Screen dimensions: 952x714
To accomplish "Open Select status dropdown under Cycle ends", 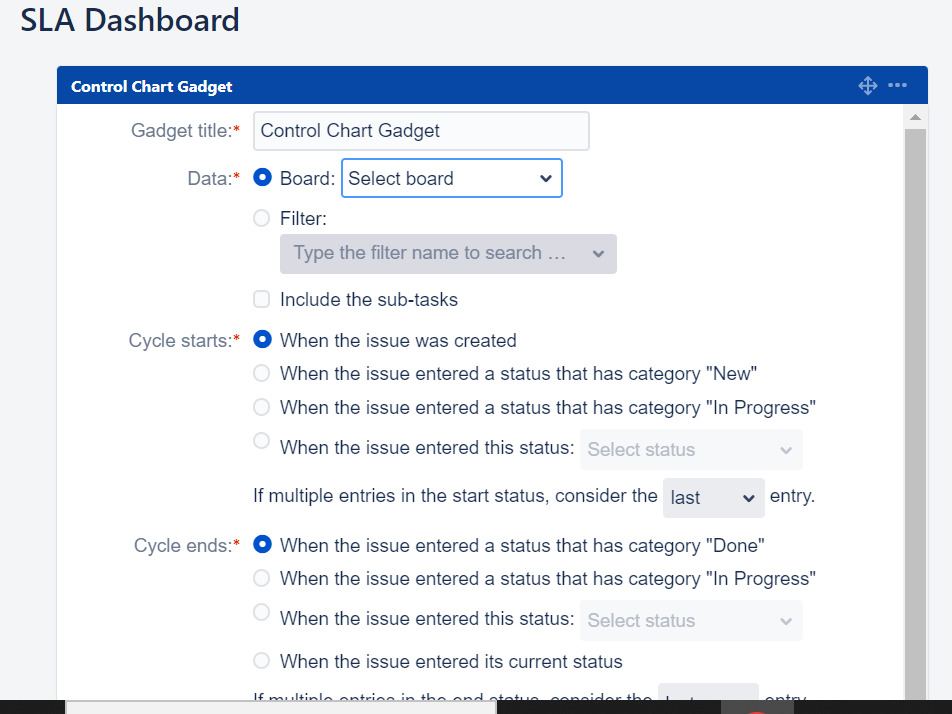I will pyautogui.click(x=690, y=620).
